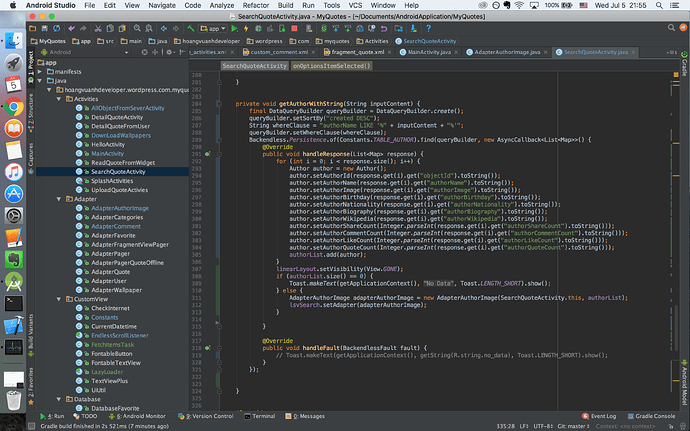This screenshot has height=431, width=690.
Task: Open the app run configuration dropdown
Action: tap(213, 28)
